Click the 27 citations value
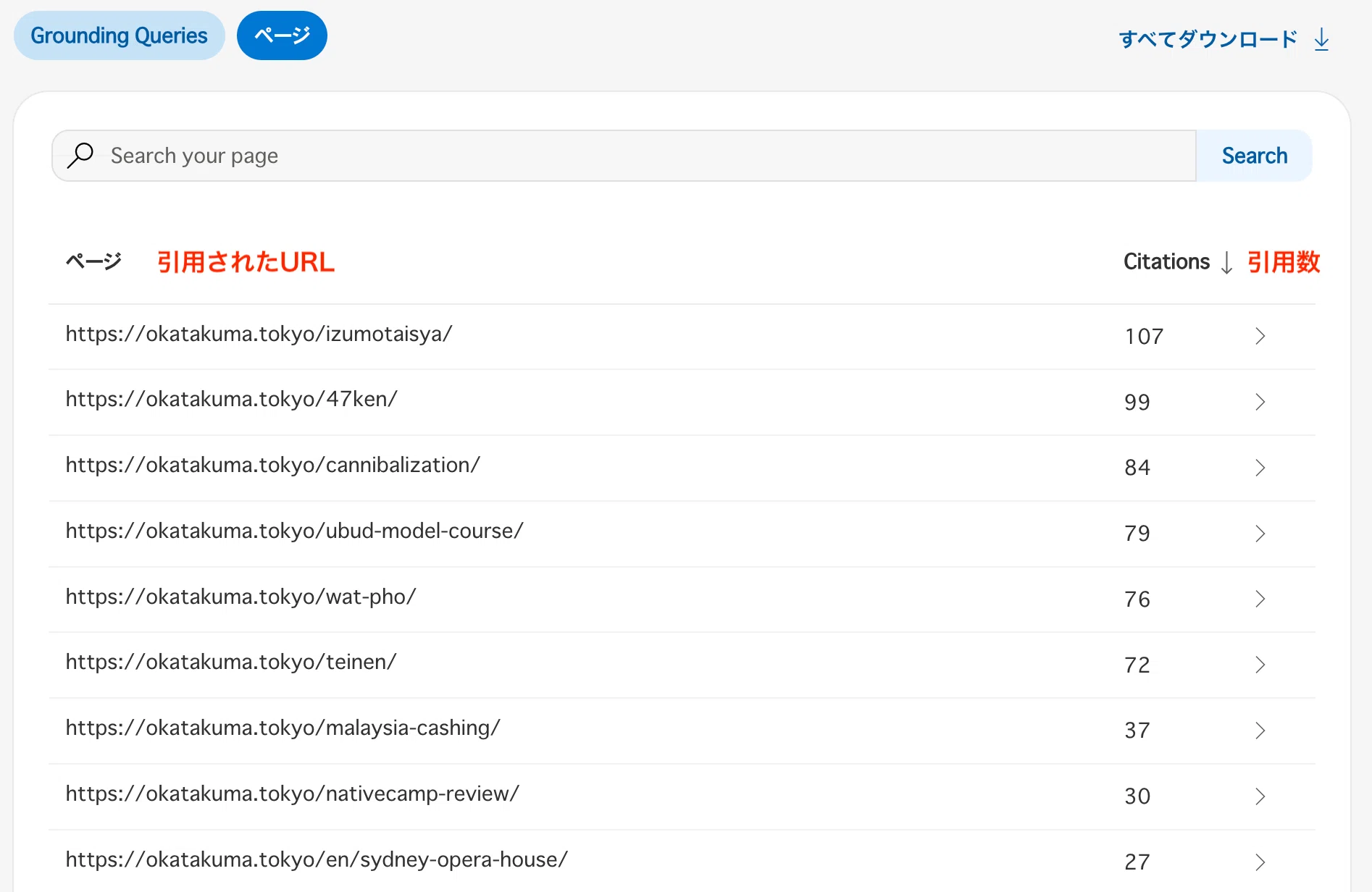Viewport: 1372px width, 892px height. [x=1137, y=862]
